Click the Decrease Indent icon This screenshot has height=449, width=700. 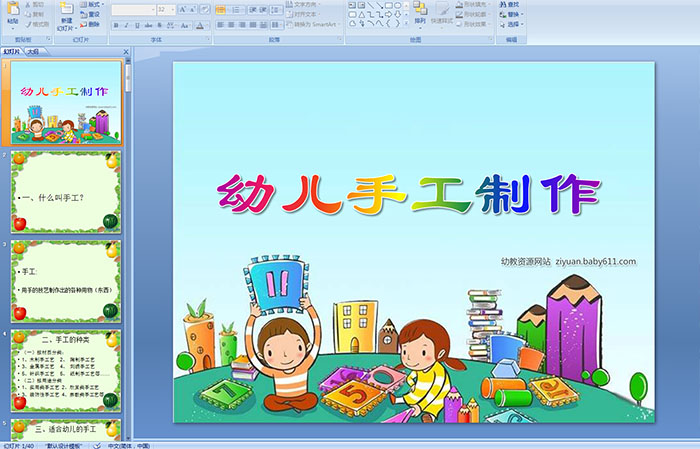click(x=253, y=10)
